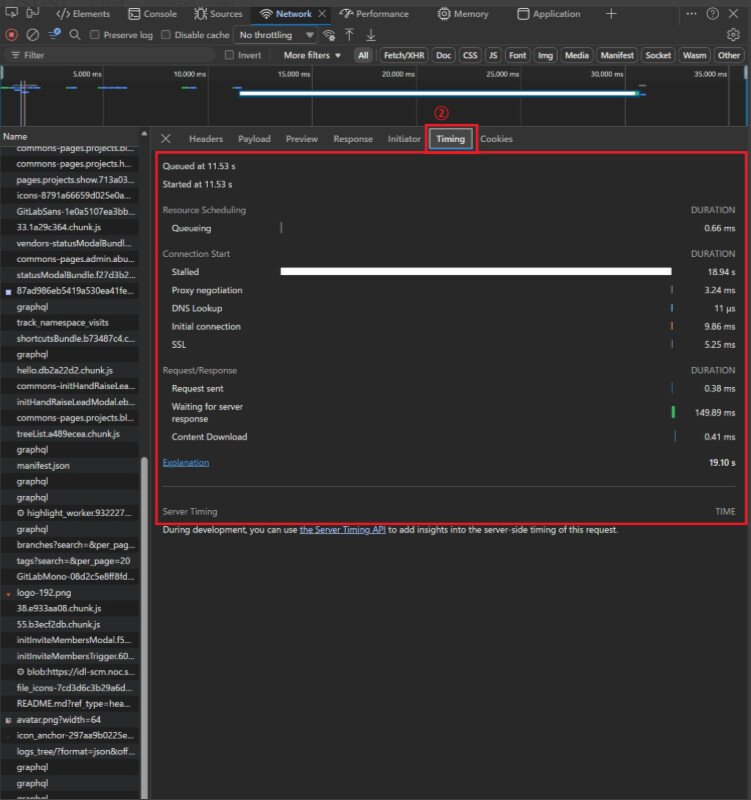Viewport: 751px width, 800px height.
Task: Click the long request bar in overview timeline
Action: [439, 93]
